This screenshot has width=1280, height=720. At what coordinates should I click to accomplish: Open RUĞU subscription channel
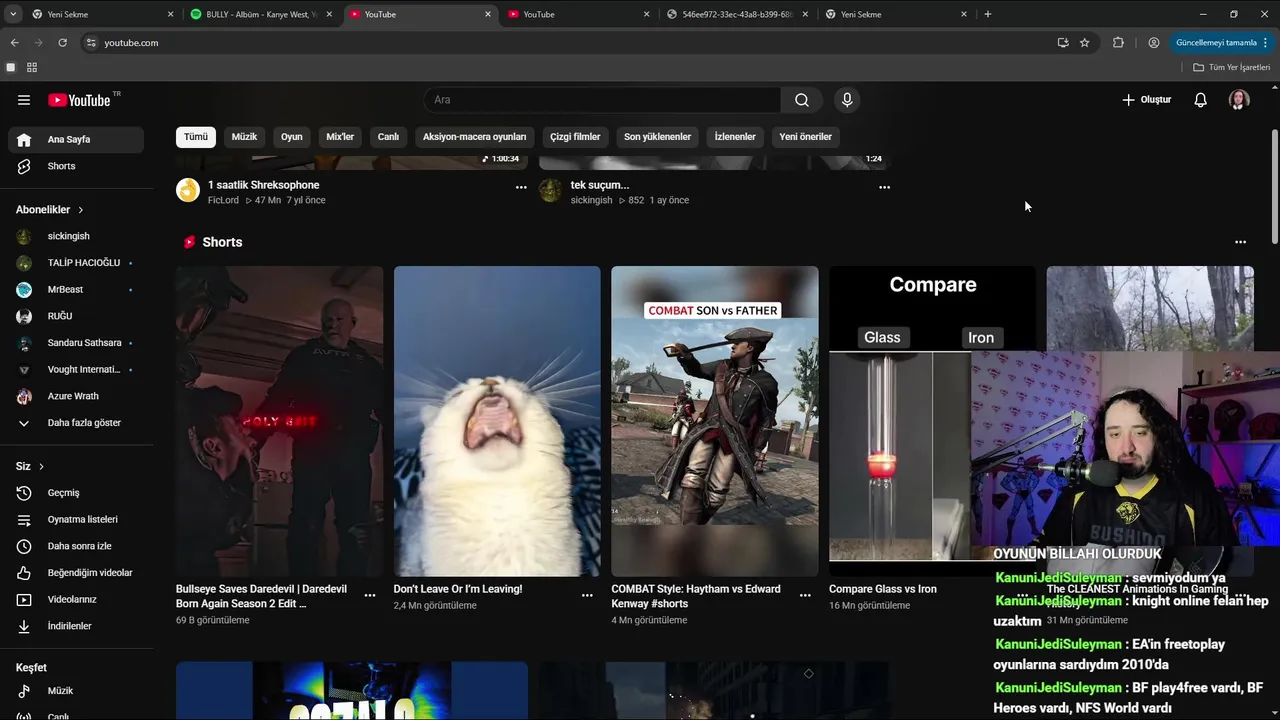[x=76, y=316]
